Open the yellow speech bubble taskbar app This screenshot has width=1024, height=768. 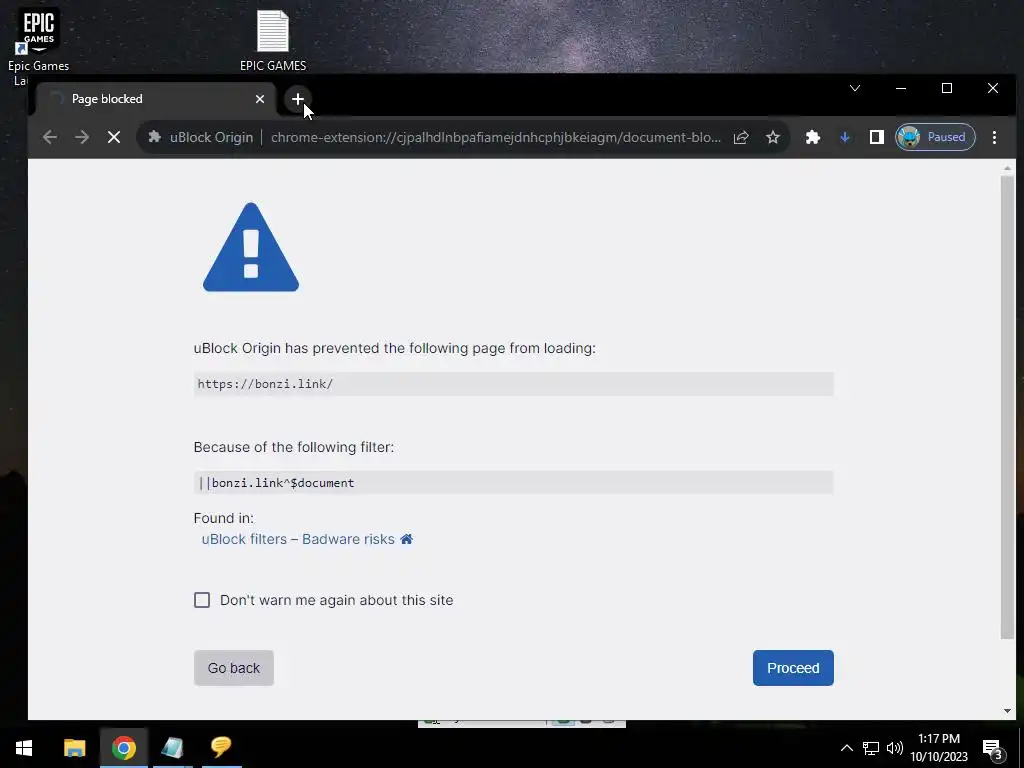point(221,748)
